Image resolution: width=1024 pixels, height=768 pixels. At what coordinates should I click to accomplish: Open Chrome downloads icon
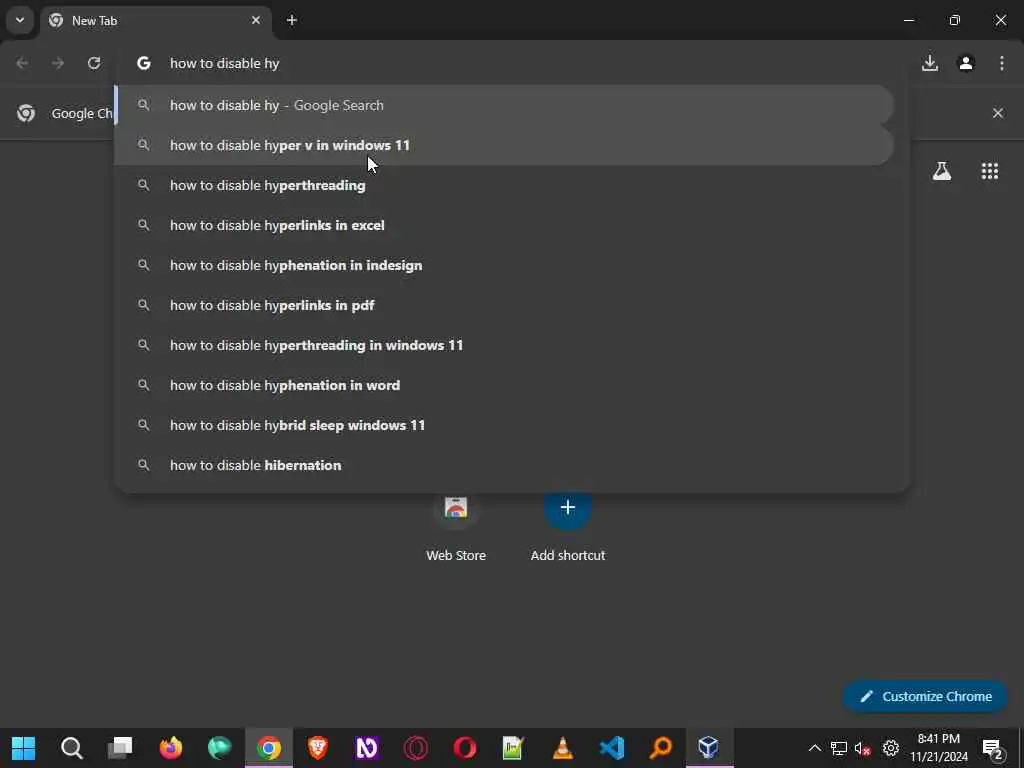click(929, 63)
